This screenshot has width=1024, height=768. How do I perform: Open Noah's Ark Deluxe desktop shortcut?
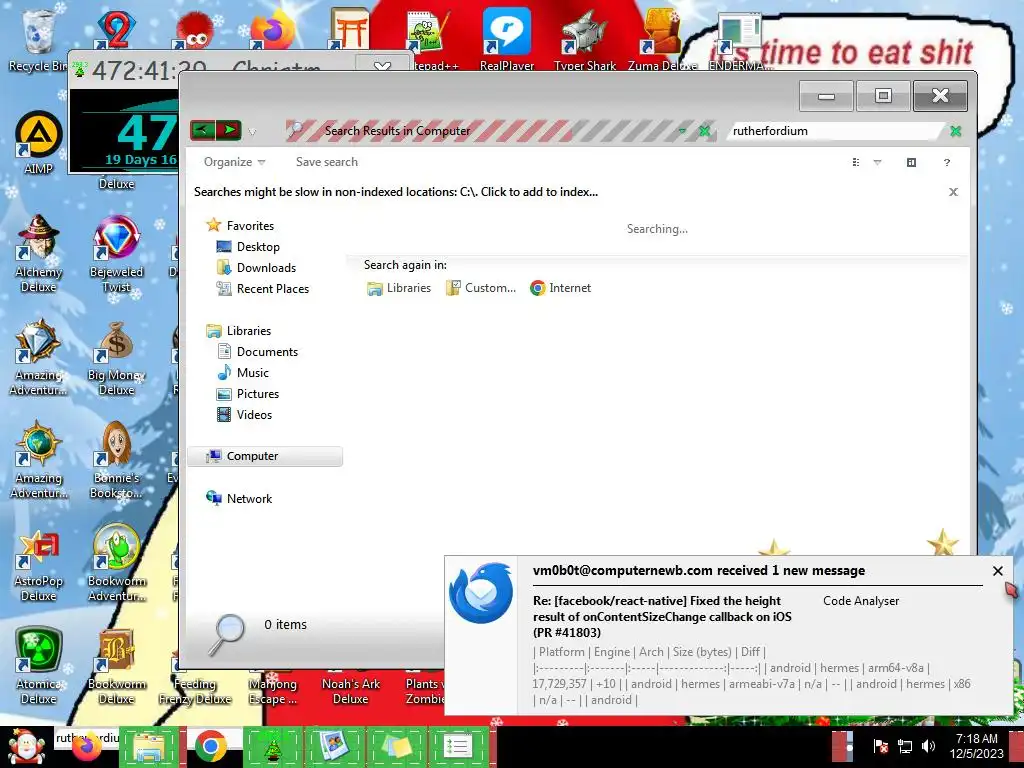click(x=351, y=691)
